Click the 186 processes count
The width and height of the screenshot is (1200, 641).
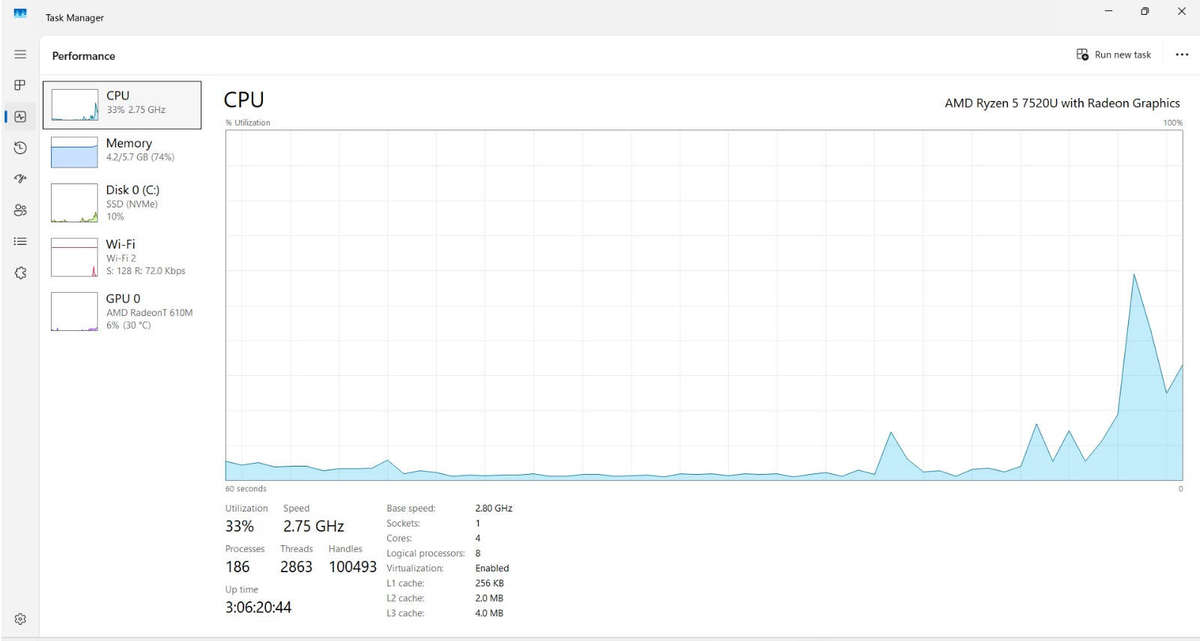238,566
